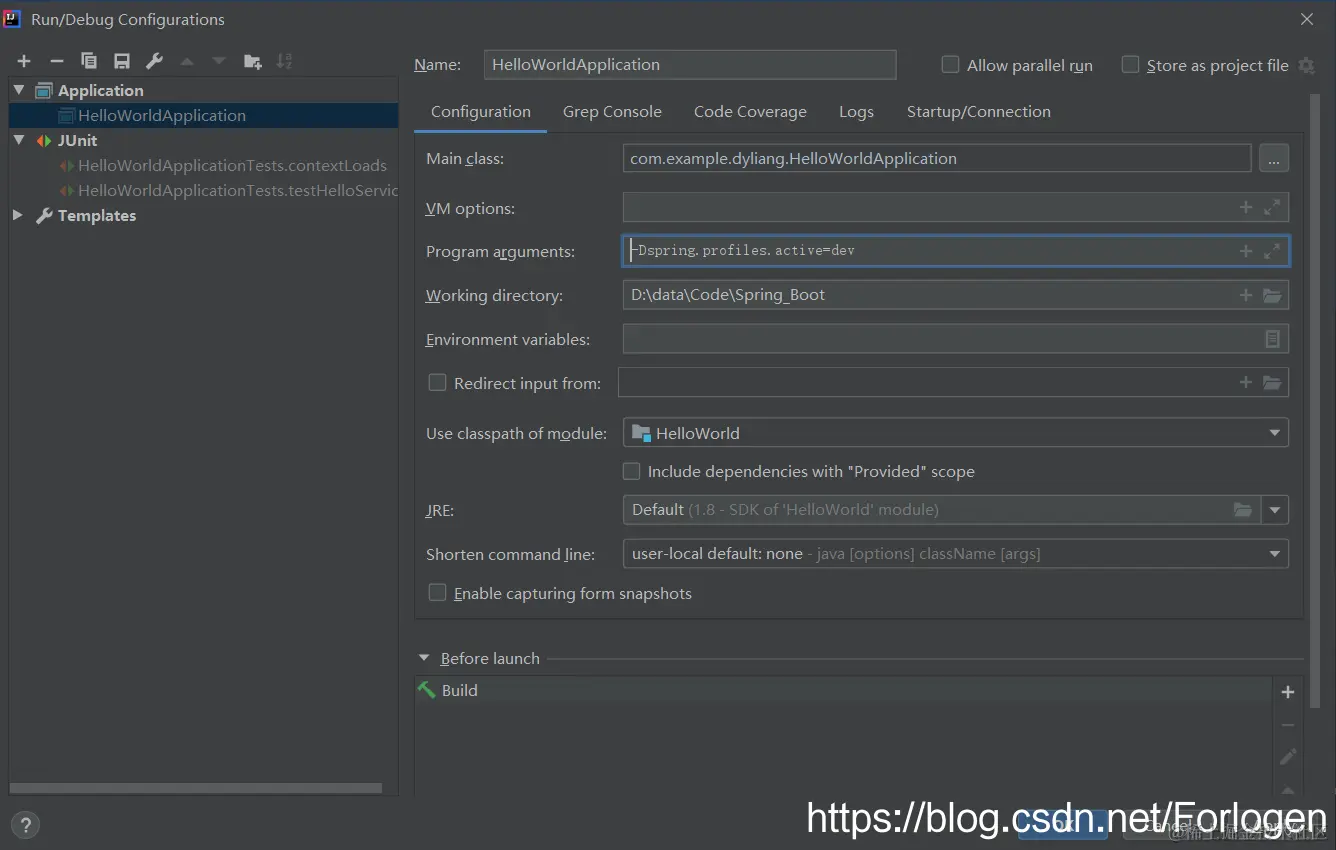
Task: Click the Name input field
Action: pos(689,65)
